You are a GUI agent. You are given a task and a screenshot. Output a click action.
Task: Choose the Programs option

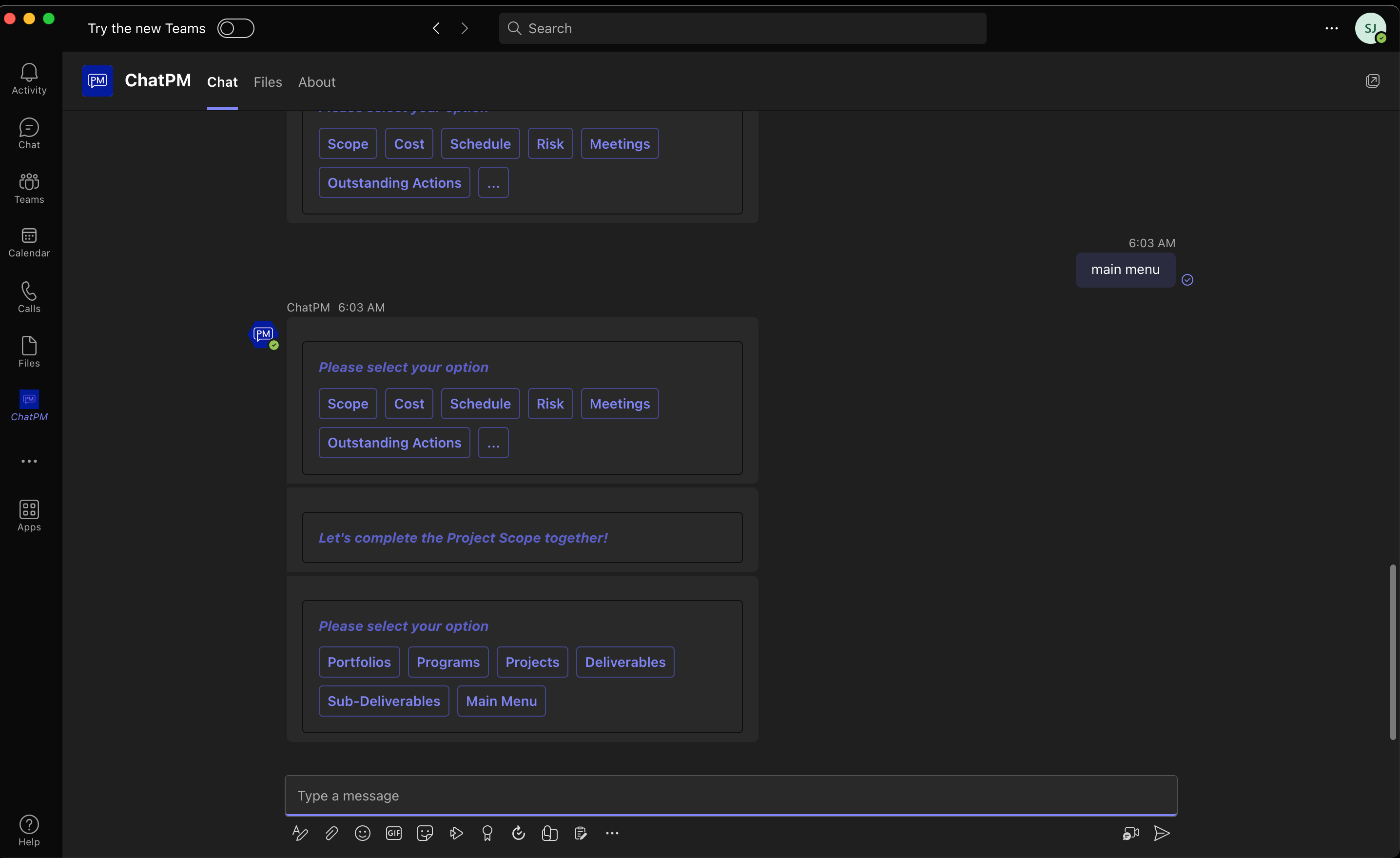coord(447,662)
